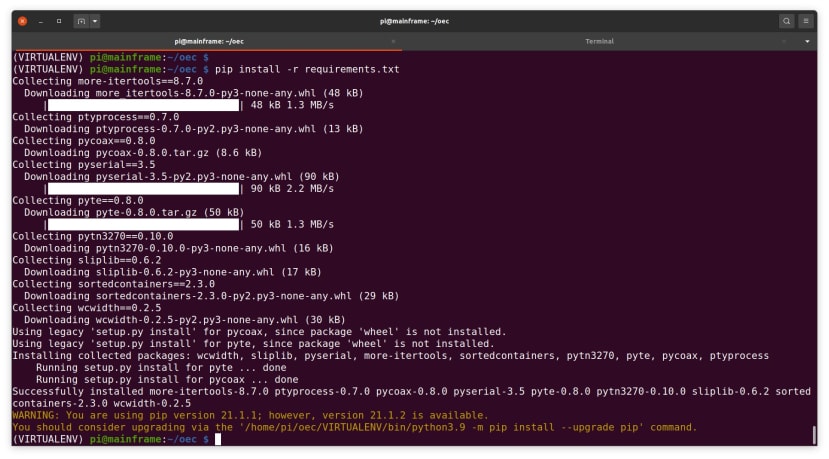Click the '48 kB 1.3 MB/s' download progress bar
This screenshot has height=459, width=829.
point(143,105)
